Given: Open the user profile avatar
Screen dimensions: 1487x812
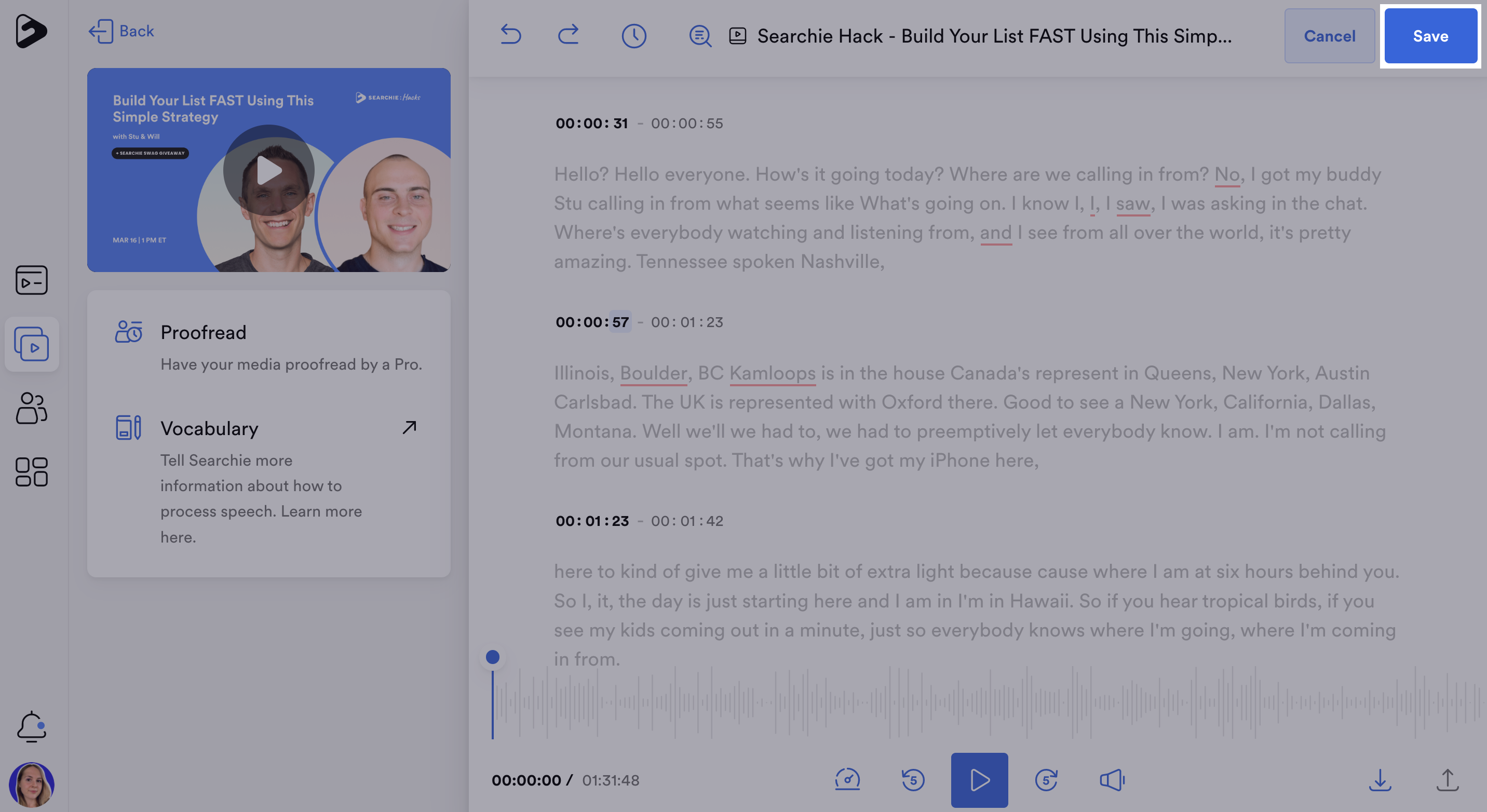Looking at the screenshot, I should coord(32,785).
